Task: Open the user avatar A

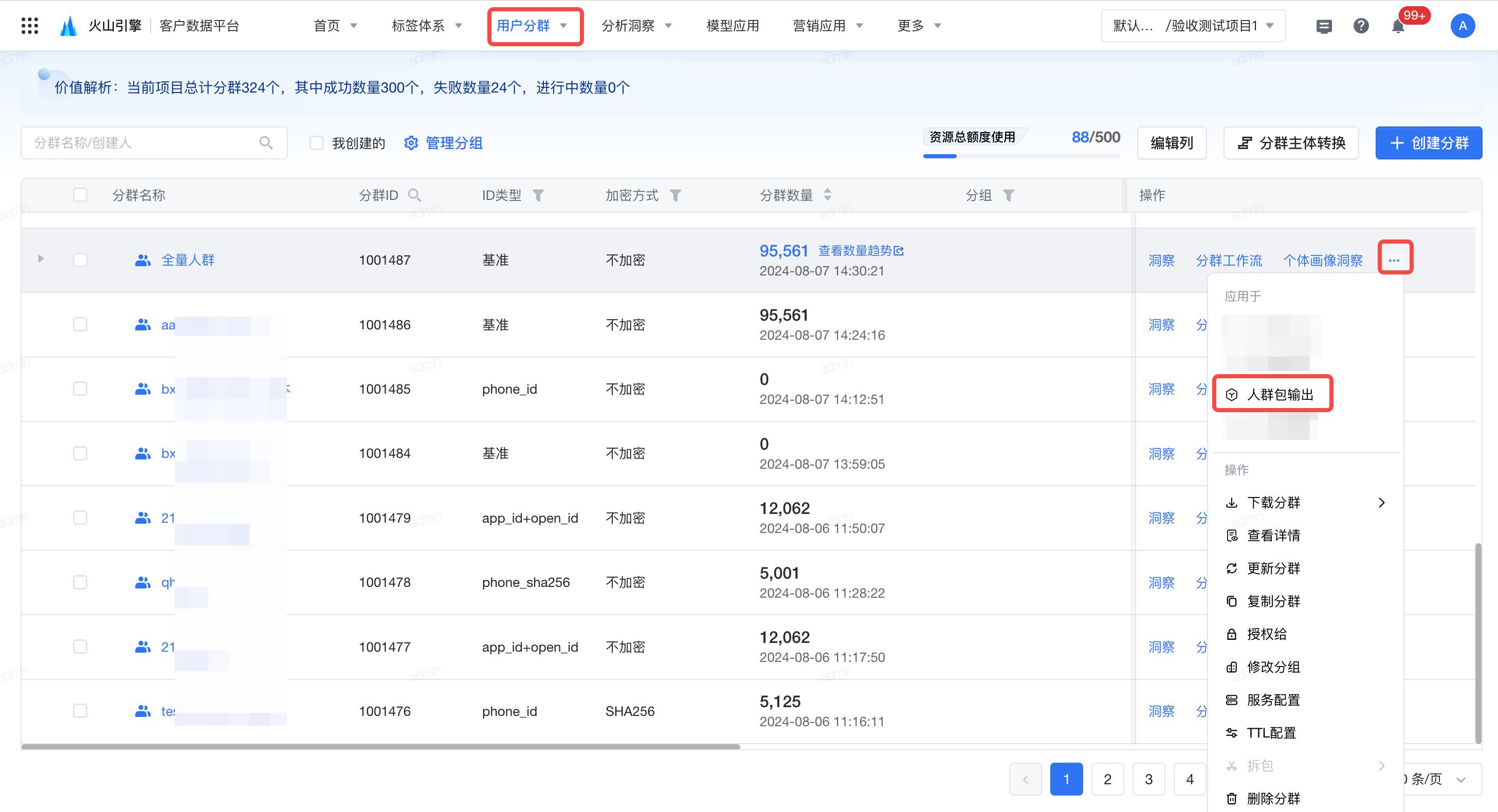Action: [x=1463, y=26]
